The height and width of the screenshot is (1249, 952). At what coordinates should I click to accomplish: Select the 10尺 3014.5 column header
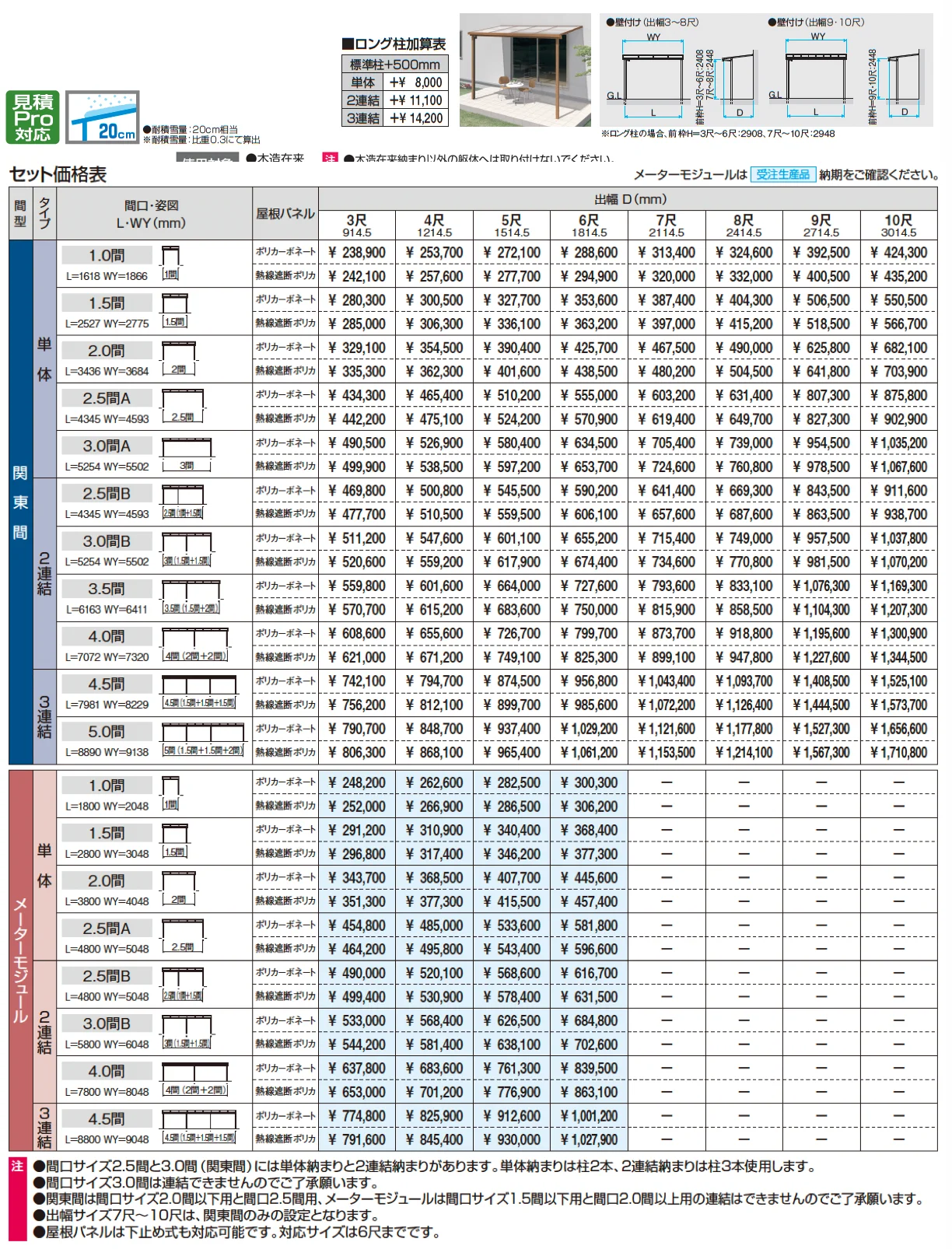(x=898, y=225)
